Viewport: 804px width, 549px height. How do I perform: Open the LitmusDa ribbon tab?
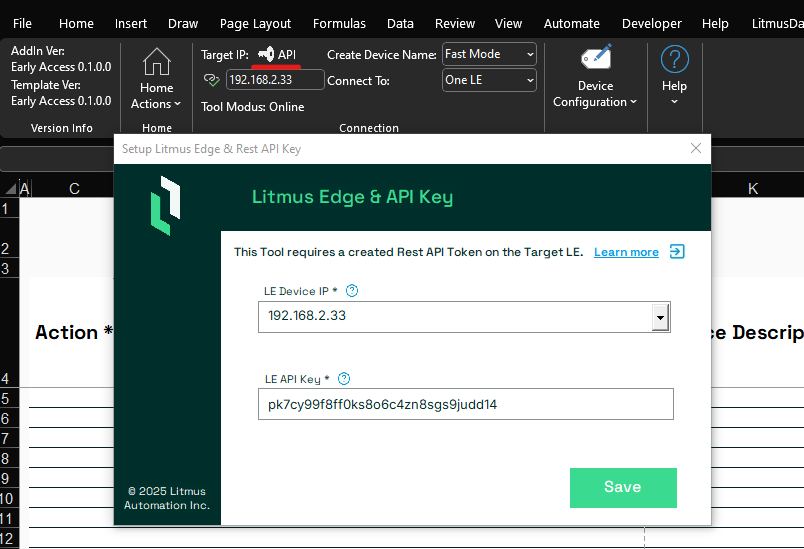coord(777,24)
